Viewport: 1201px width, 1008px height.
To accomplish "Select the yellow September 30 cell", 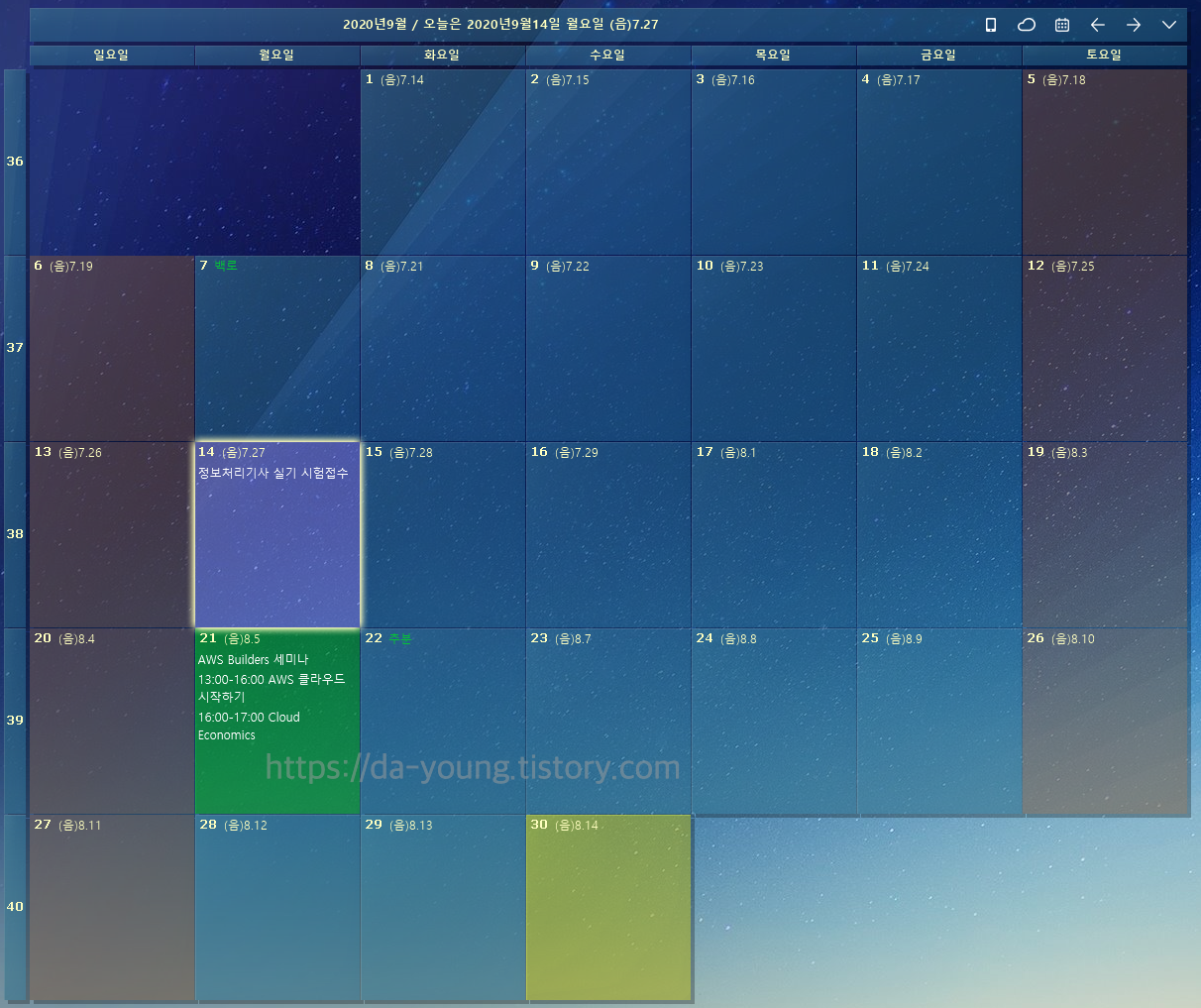I will 608,907.
